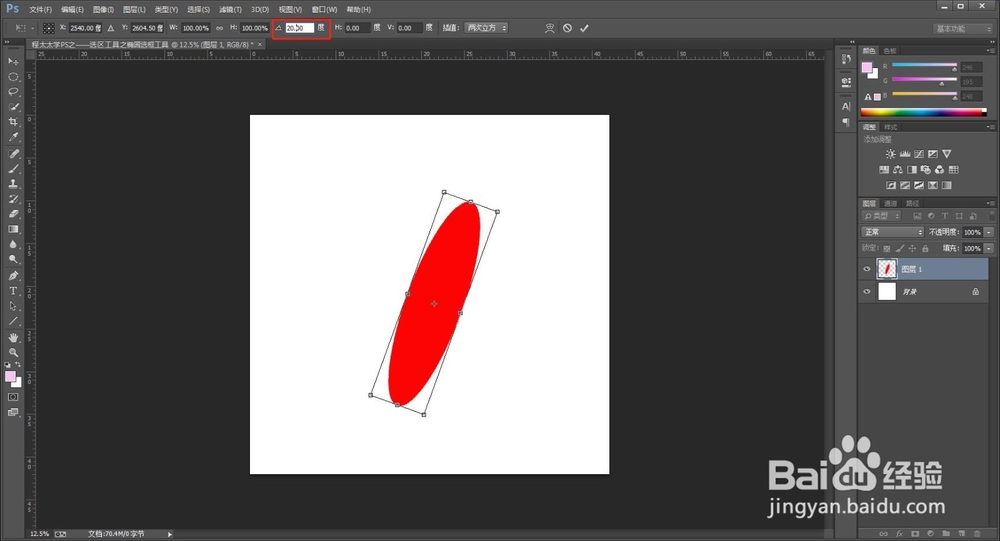Viewport: 1000px width, 541px height.
Task: Add a Brightness/Contrast adjustment
Action: click(x=890, y=154)
